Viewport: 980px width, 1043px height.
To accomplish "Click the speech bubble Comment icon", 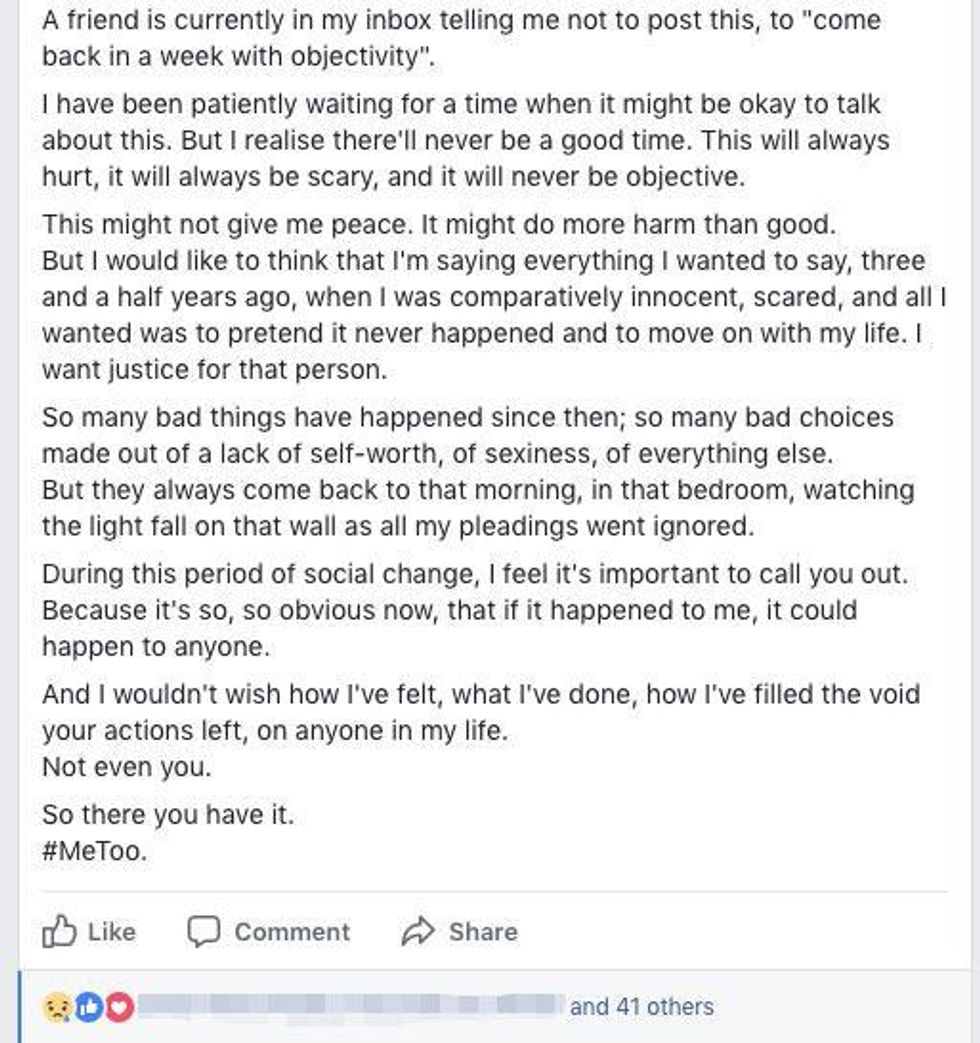I will coord(204,931).
